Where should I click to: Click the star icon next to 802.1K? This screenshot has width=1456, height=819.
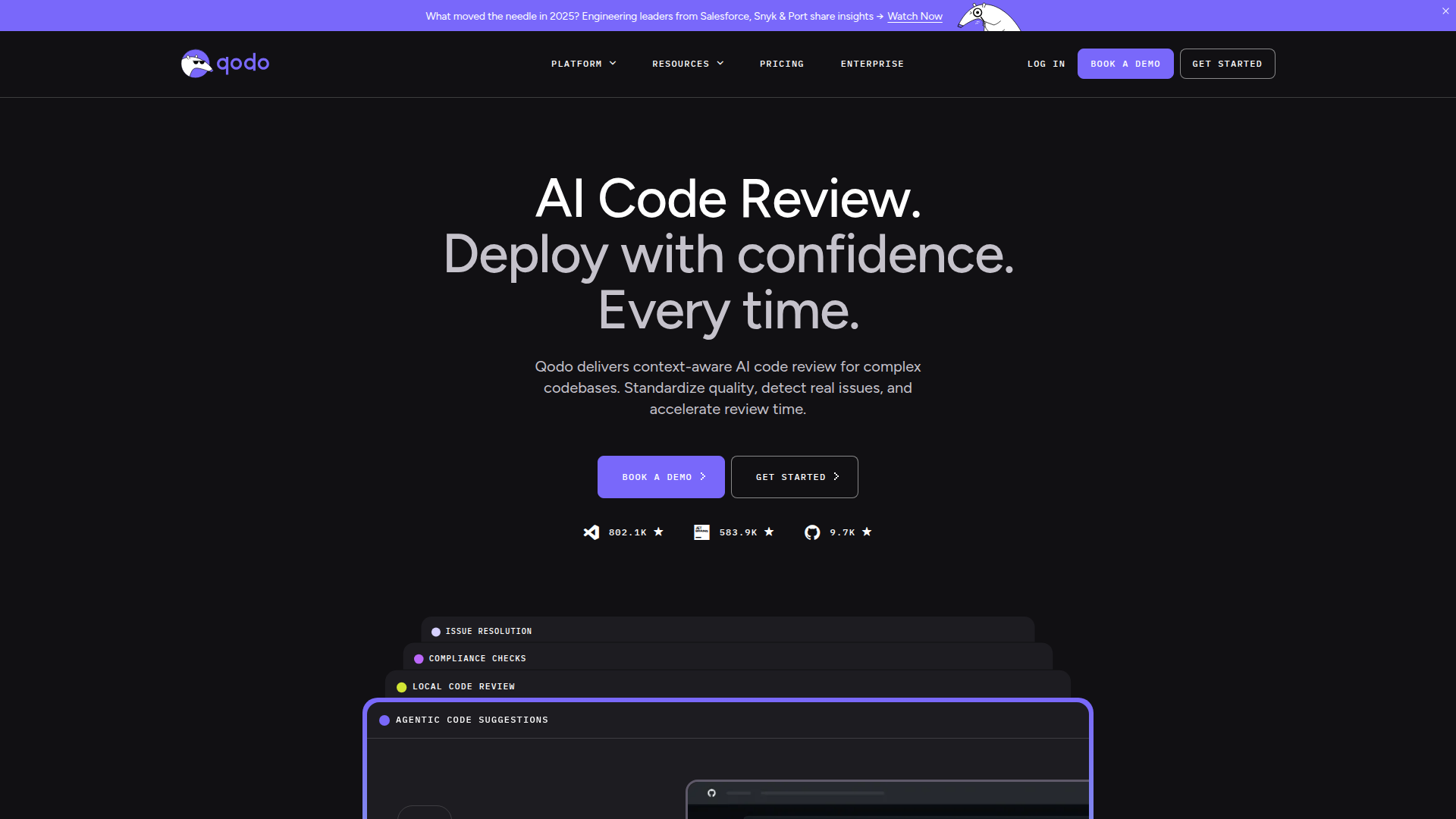coord(659,532)
